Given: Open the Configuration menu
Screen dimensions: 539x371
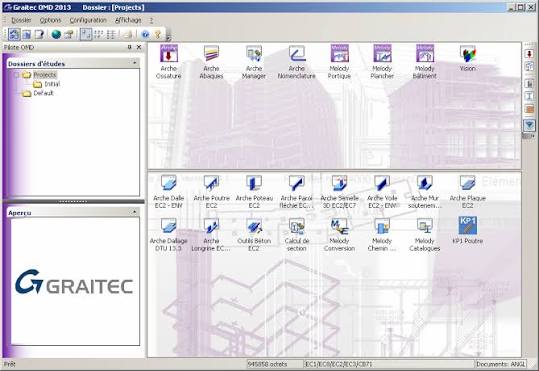Looking at the screenshot, I should coord(88,20).
